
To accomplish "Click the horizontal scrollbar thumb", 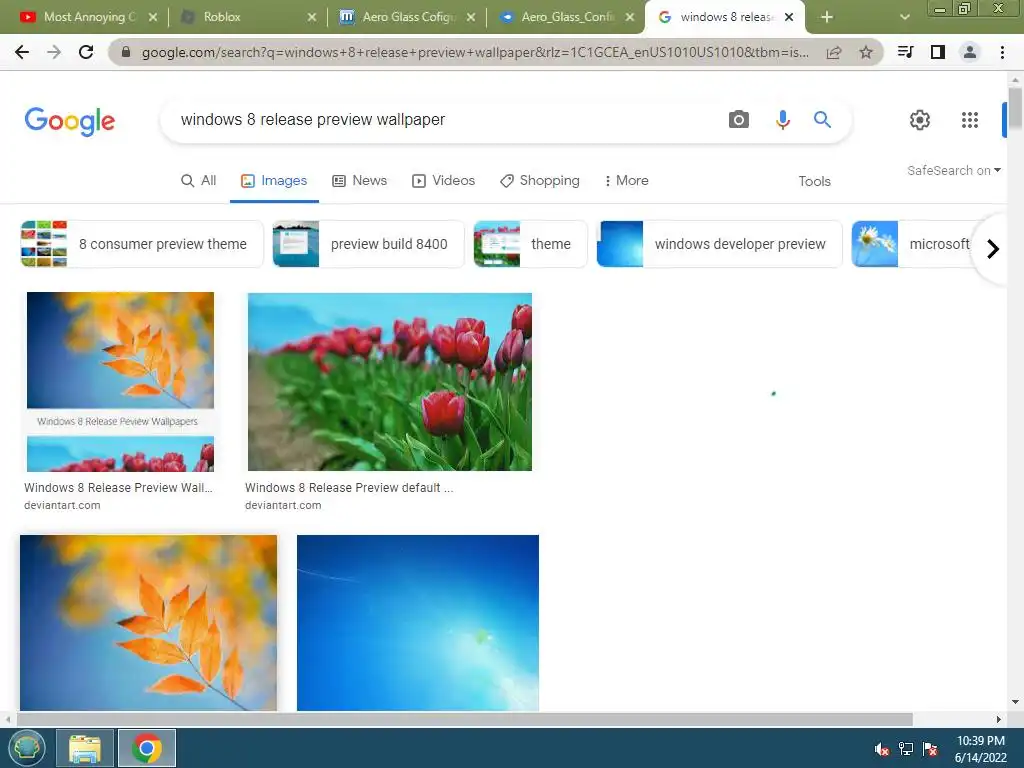I will coord(464,720).
